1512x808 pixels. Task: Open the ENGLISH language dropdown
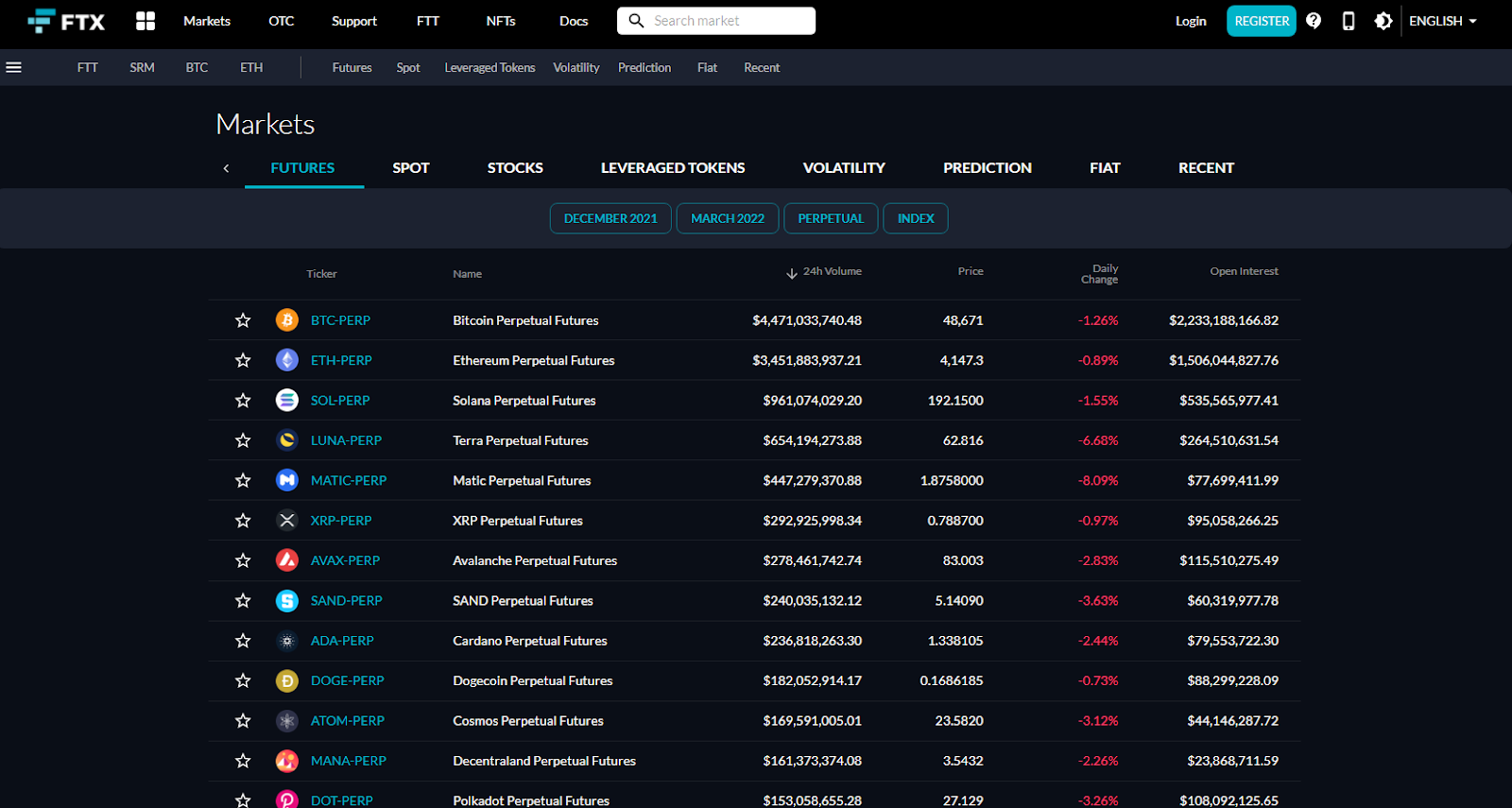tap(1443, 21)
